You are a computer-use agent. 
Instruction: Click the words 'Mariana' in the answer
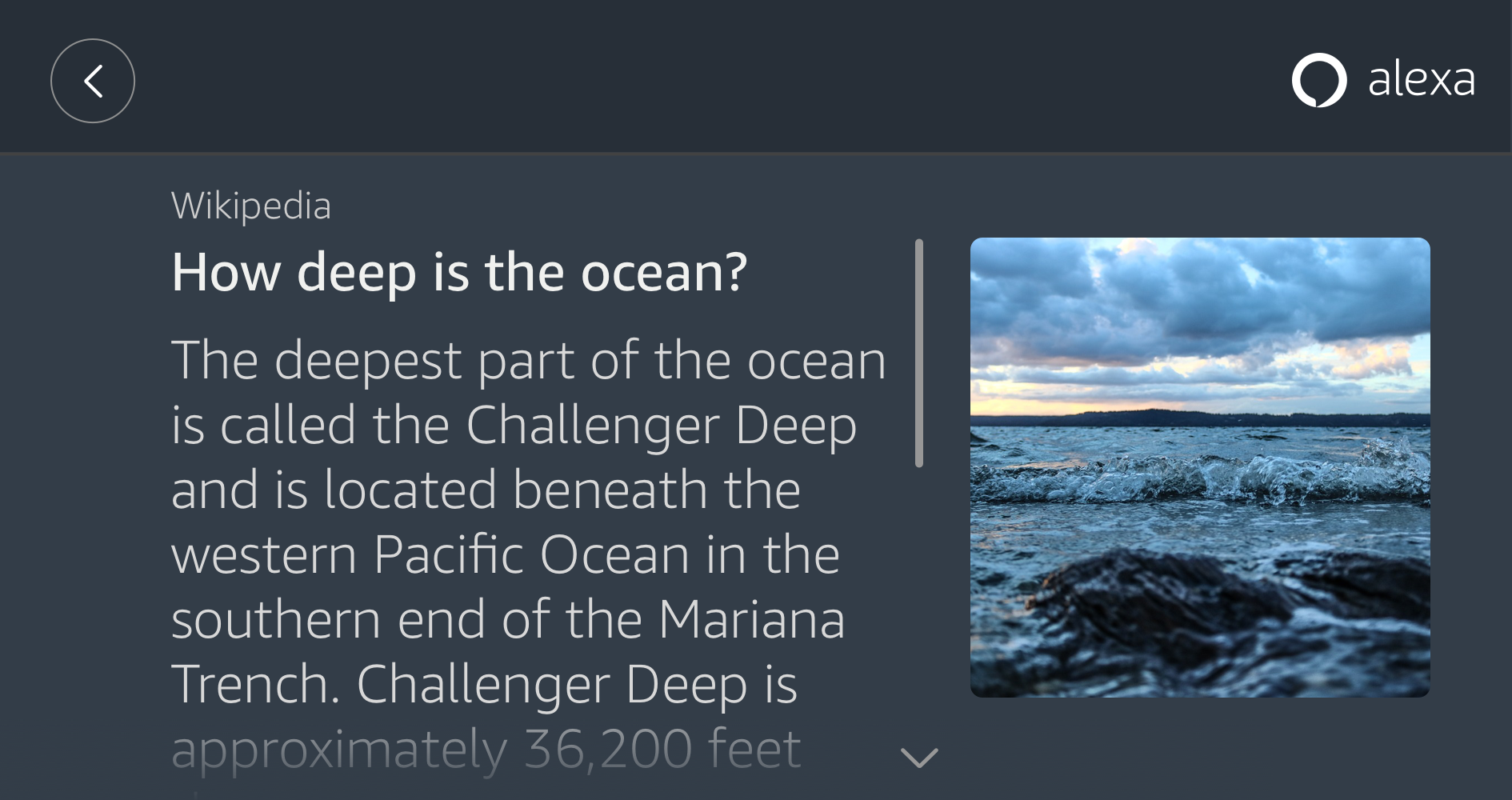click(x=751, y=620)
